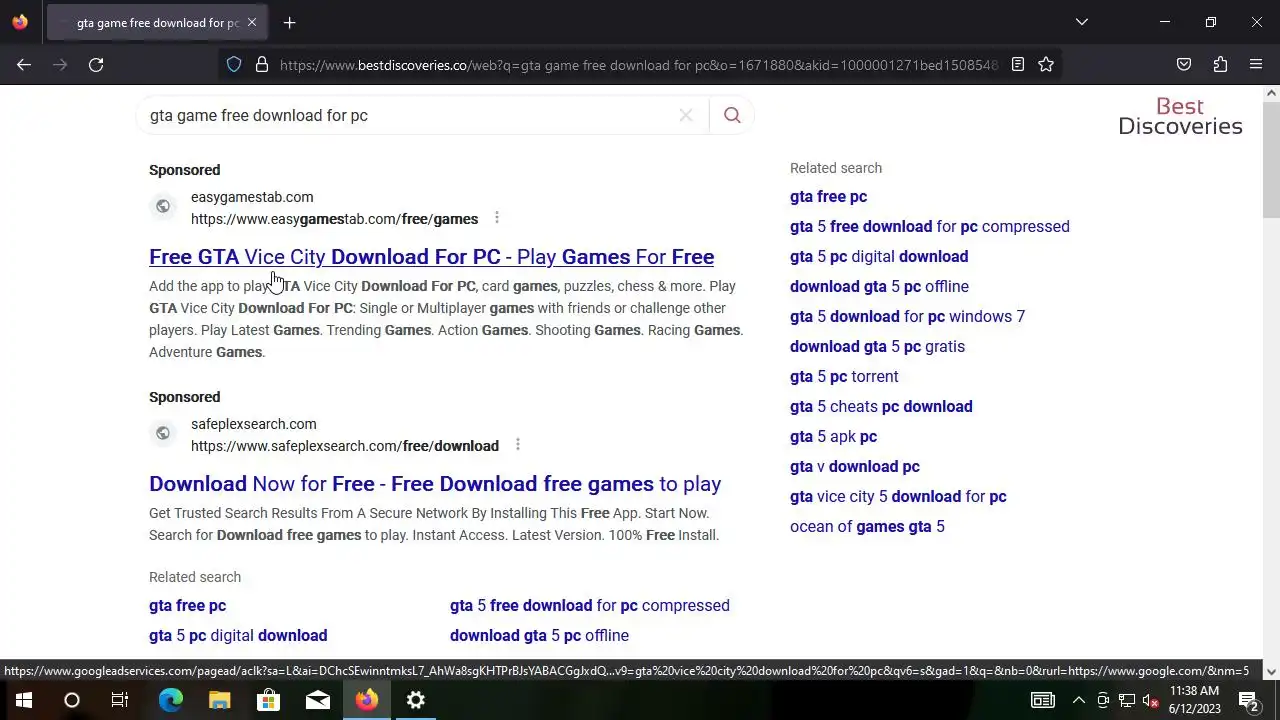The image size is (1280, 720).
Task: Open File Explorer from taskbar
Action: point(220,700)
